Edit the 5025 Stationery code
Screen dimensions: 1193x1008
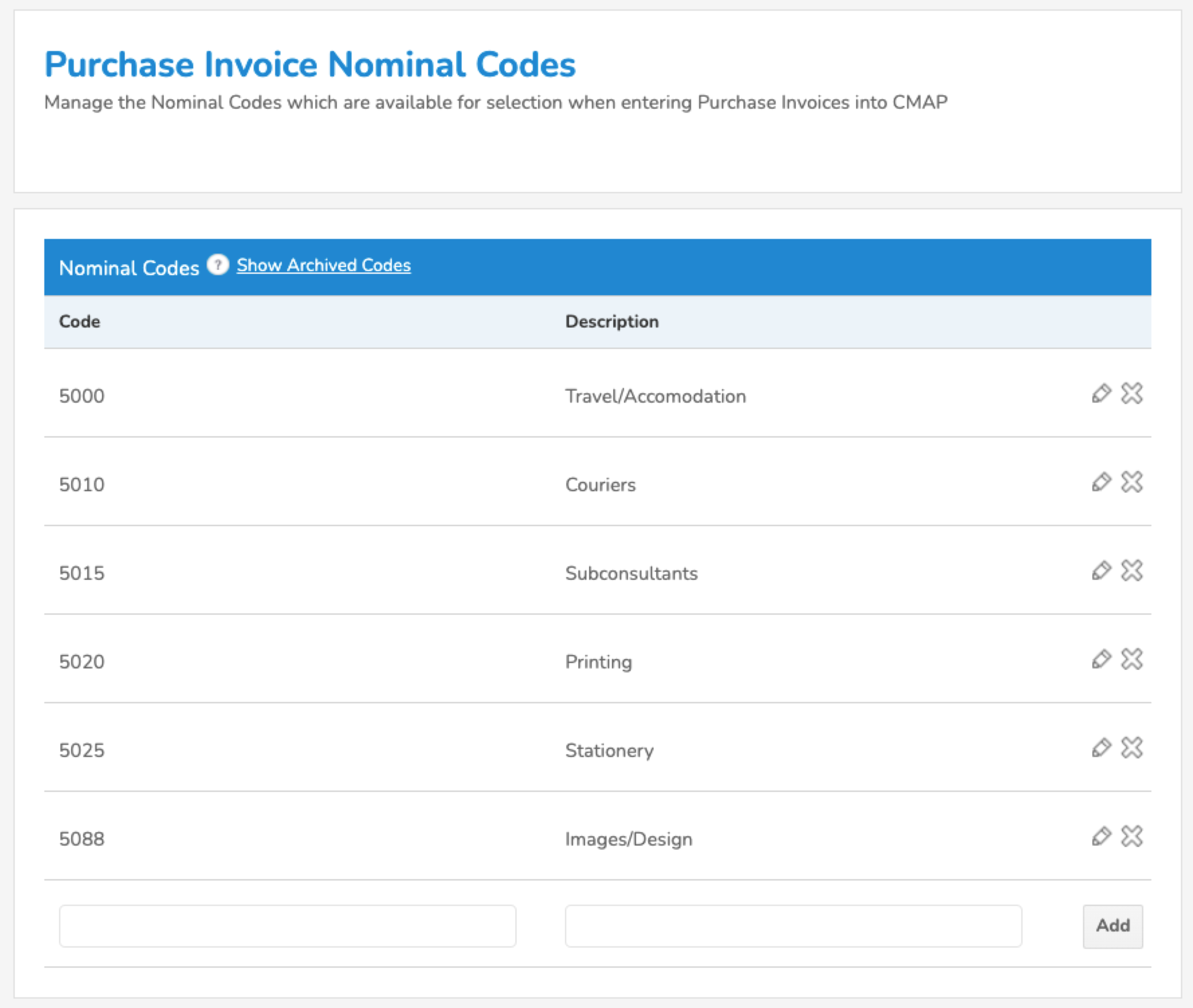(1101, 748)
